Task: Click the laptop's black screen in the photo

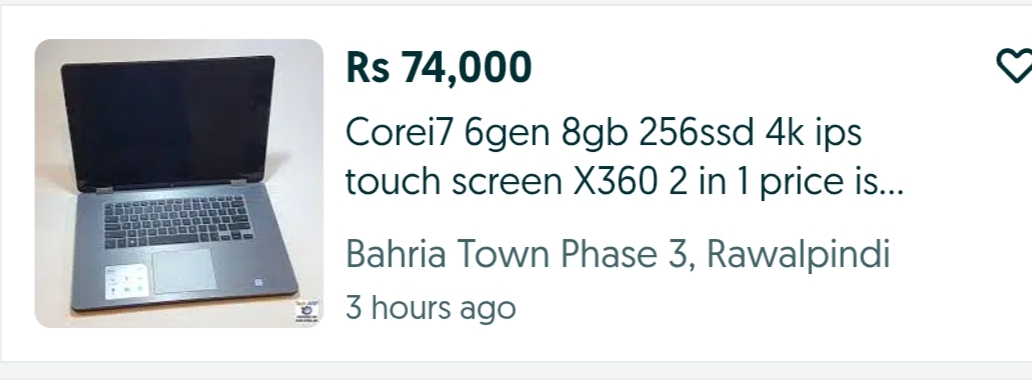Action: (x=168, y=122)
